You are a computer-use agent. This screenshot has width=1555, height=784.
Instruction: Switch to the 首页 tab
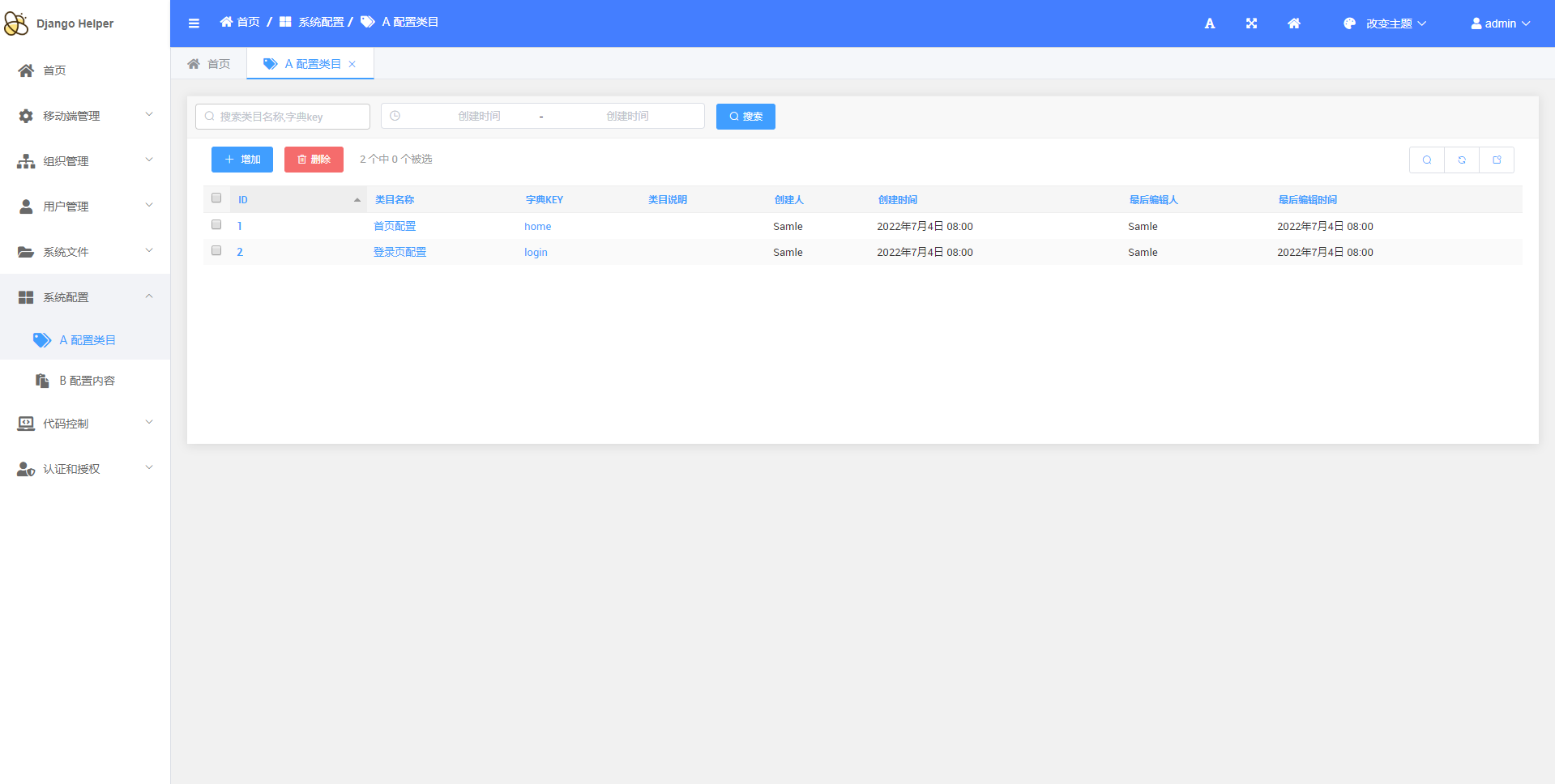pyautogui.click(x=209, y=64)
